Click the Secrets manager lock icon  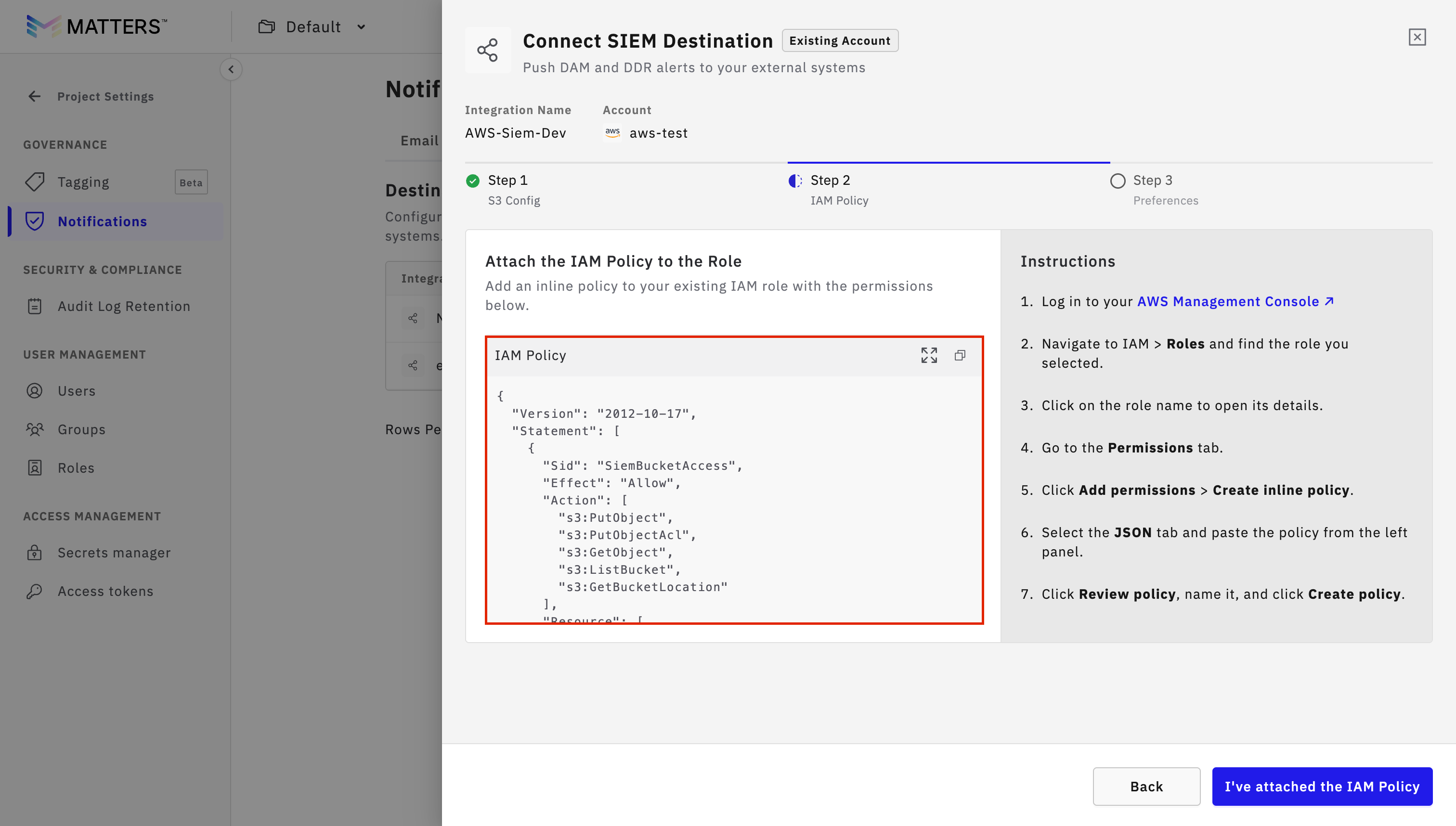tap(35, 553)
